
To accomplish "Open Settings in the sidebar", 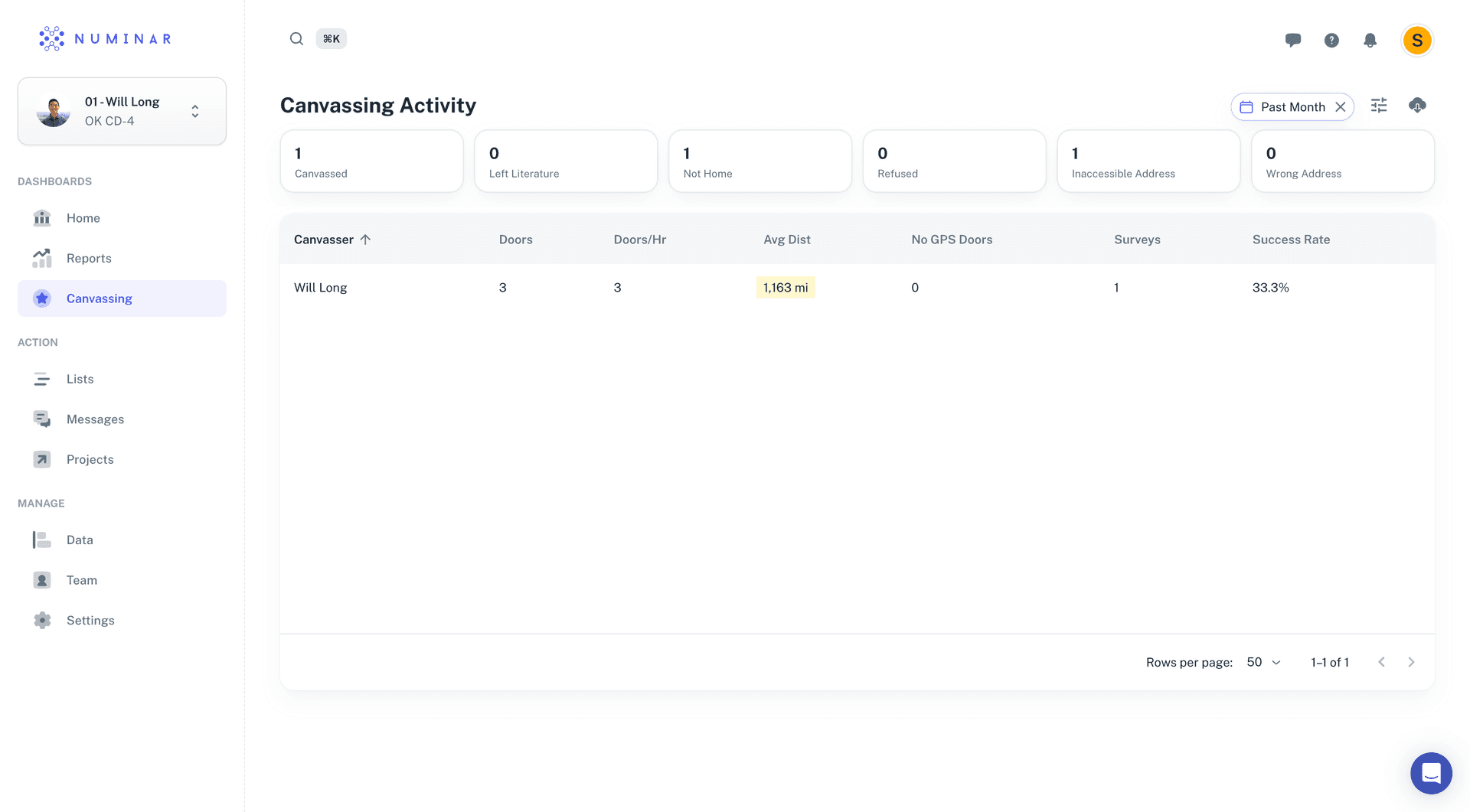I will click(x=122, y=620).
